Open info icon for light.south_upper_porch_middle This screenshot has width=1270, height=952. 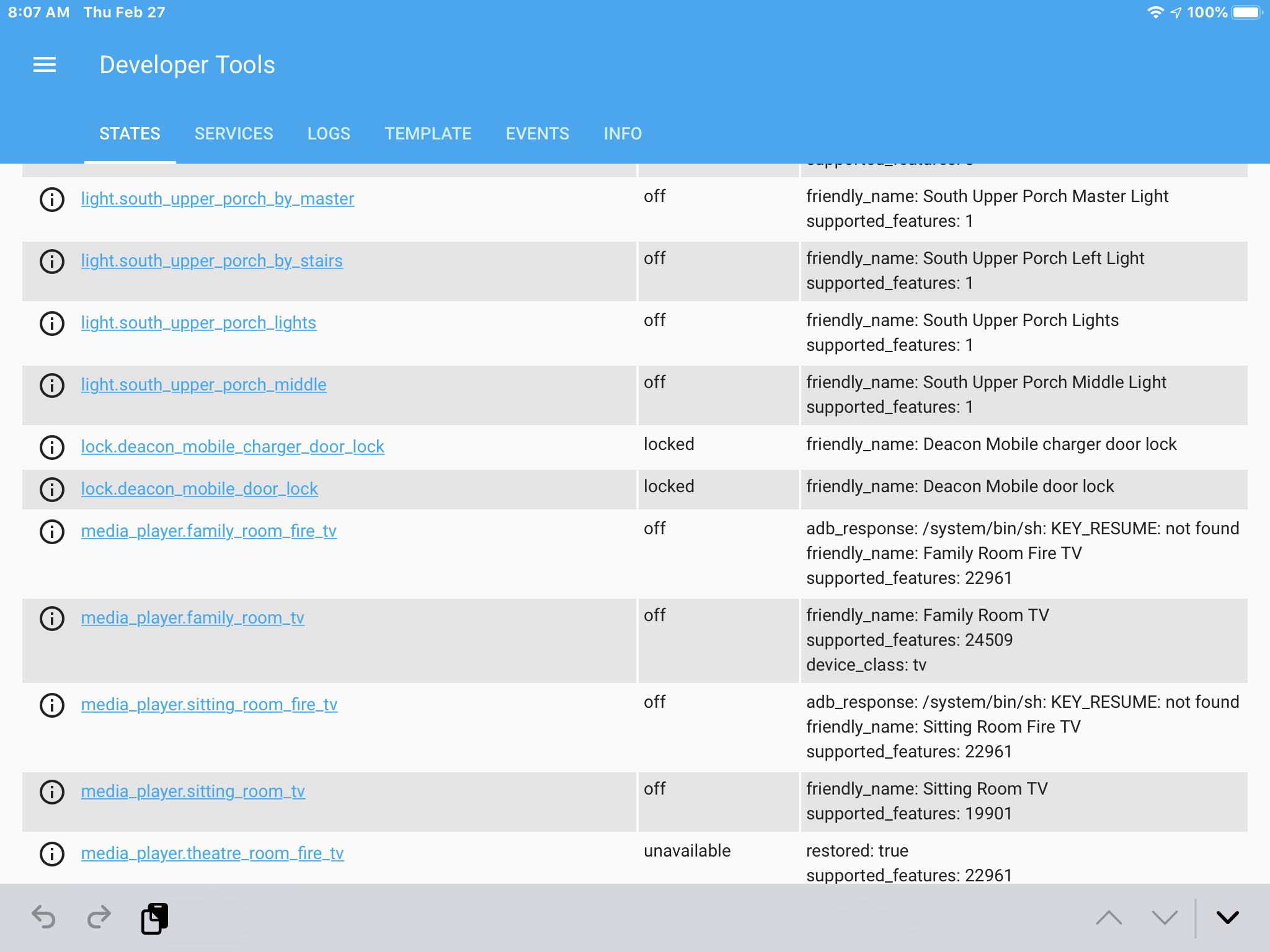tap(52, 386)
